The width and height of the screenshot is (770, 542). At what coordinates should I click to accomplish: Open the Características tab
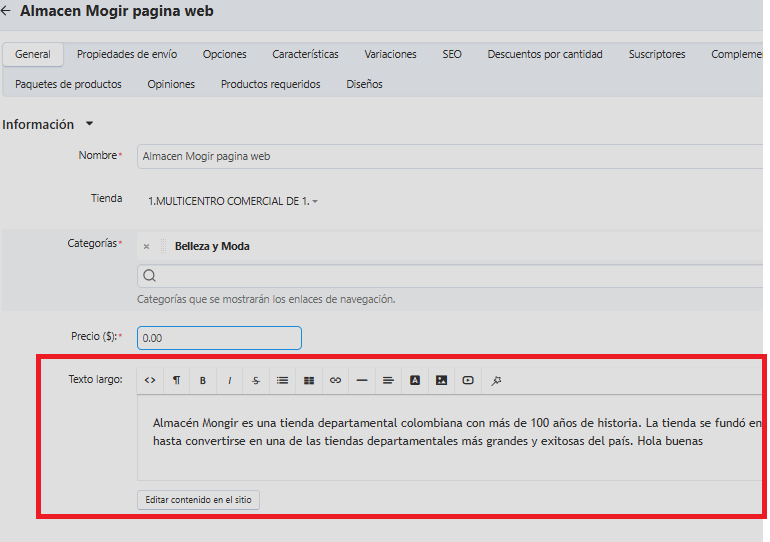[305, 54]
